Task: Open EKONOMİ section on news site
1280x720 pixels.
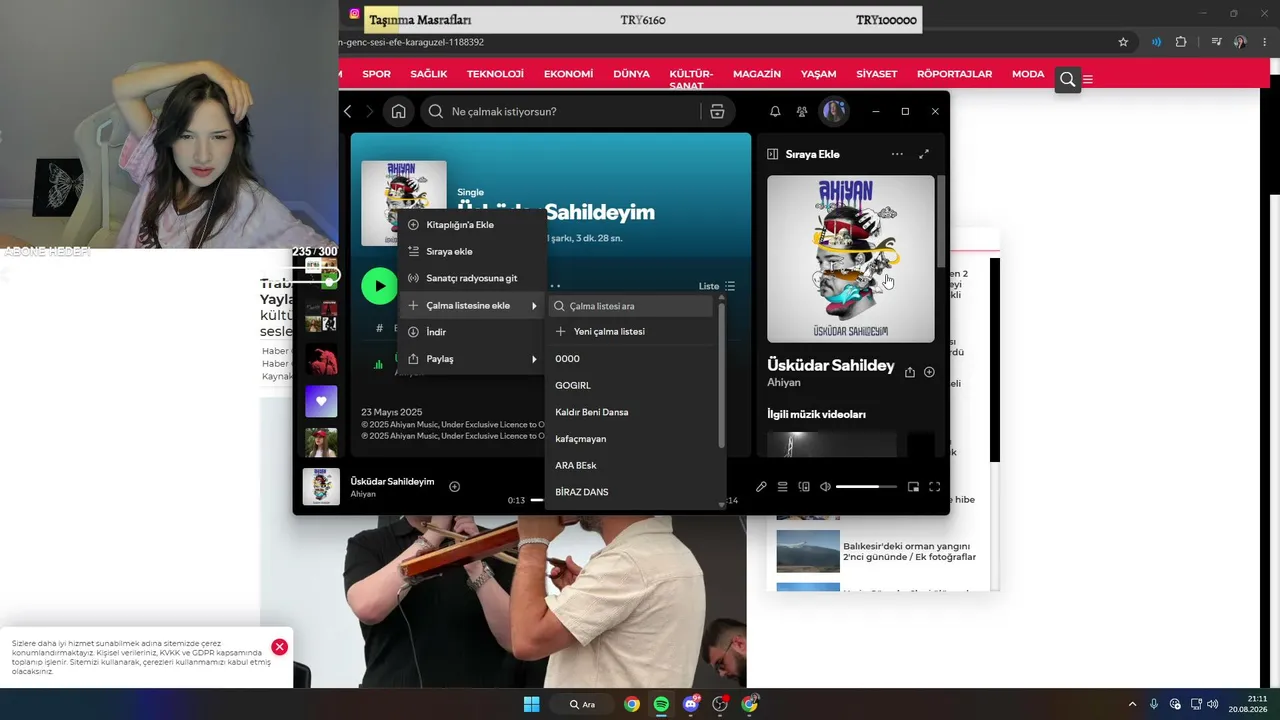Action: (568, 74)
